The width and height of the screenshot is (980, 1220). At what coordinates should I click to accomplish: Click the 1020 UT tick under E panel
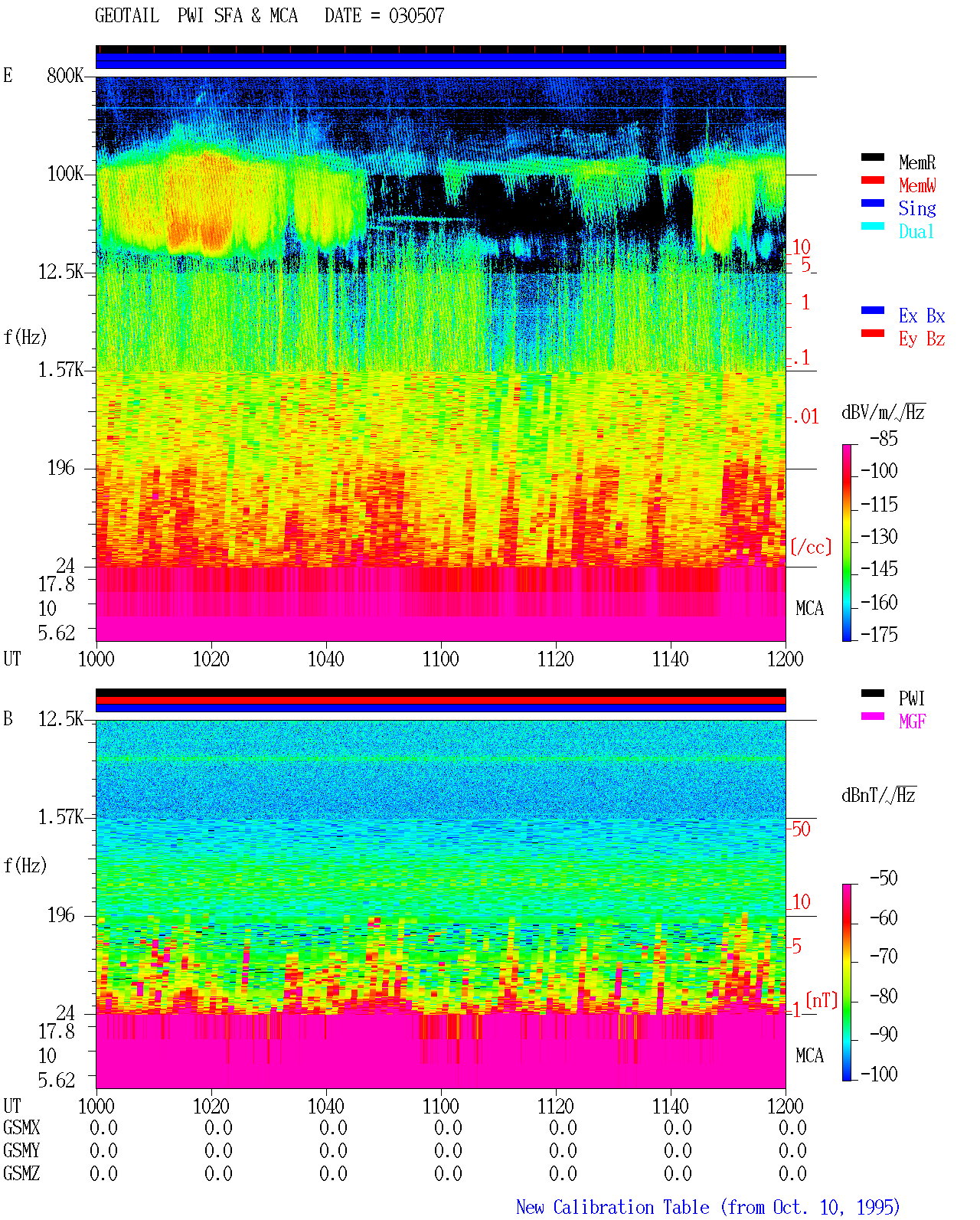211,659
